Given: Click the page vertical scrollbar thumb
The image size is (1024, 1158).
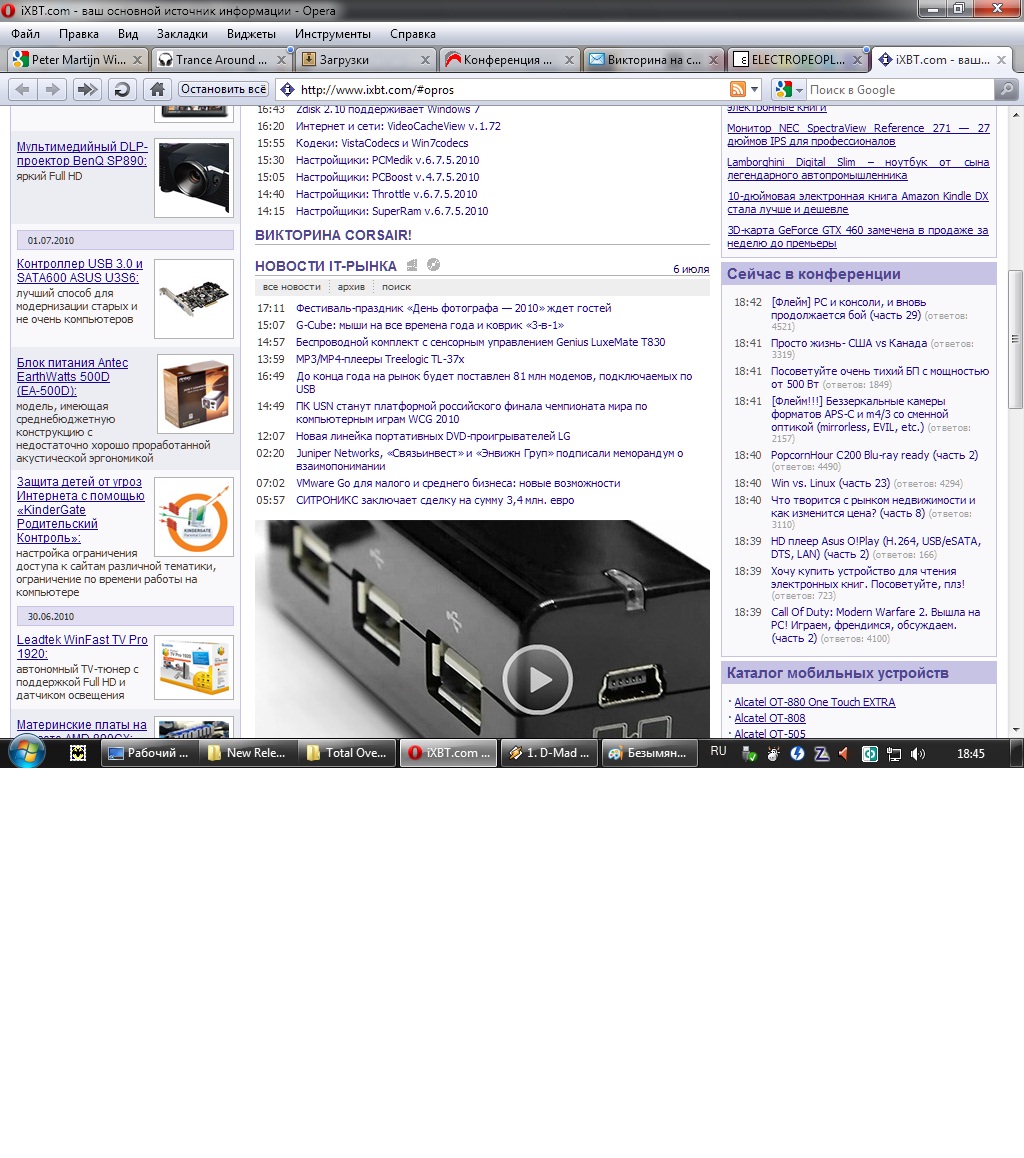Looking at the screenshot, I should (x=1016, y=340).
